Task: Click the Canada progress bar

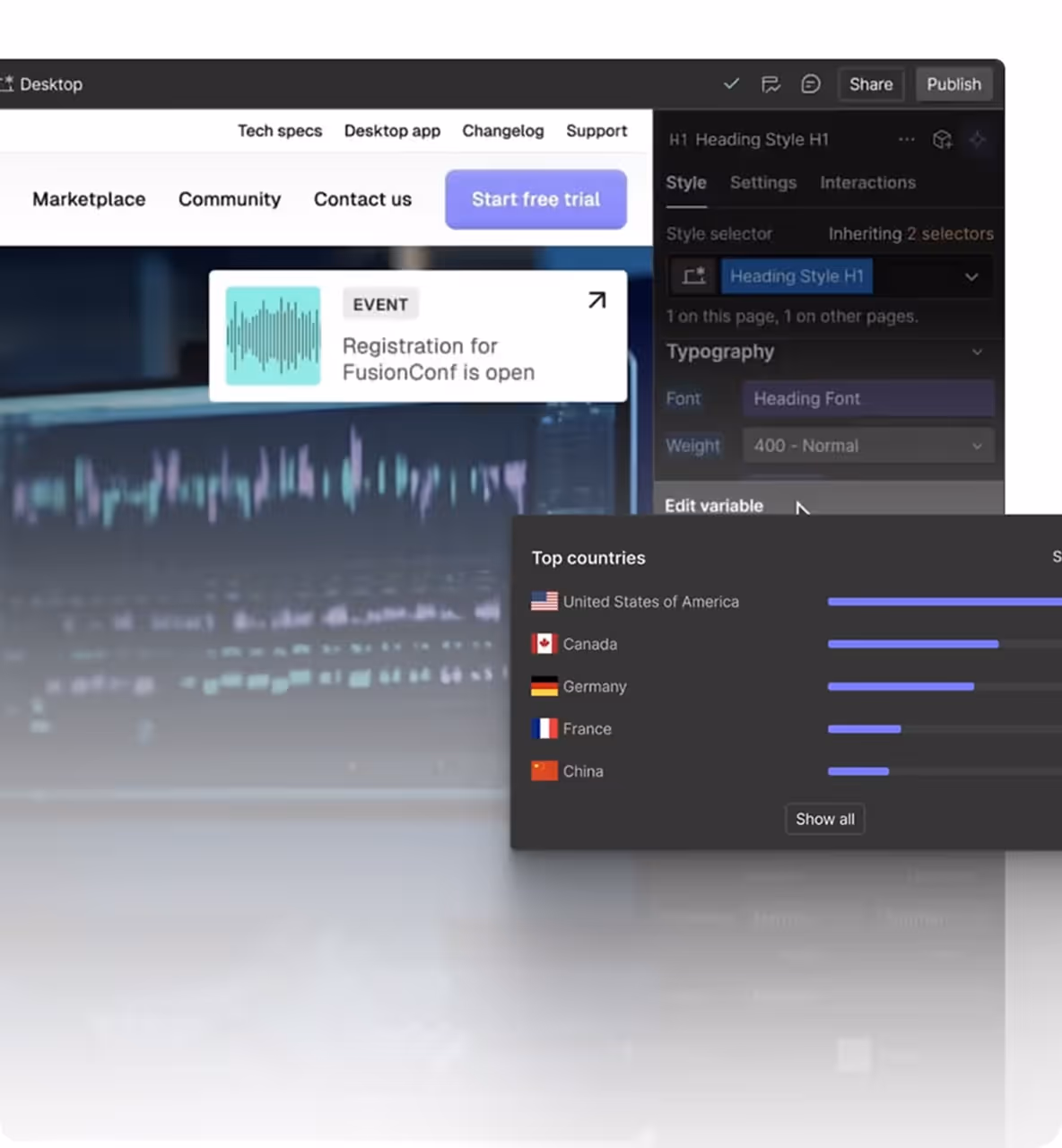Action: click(x=913, y=644)
